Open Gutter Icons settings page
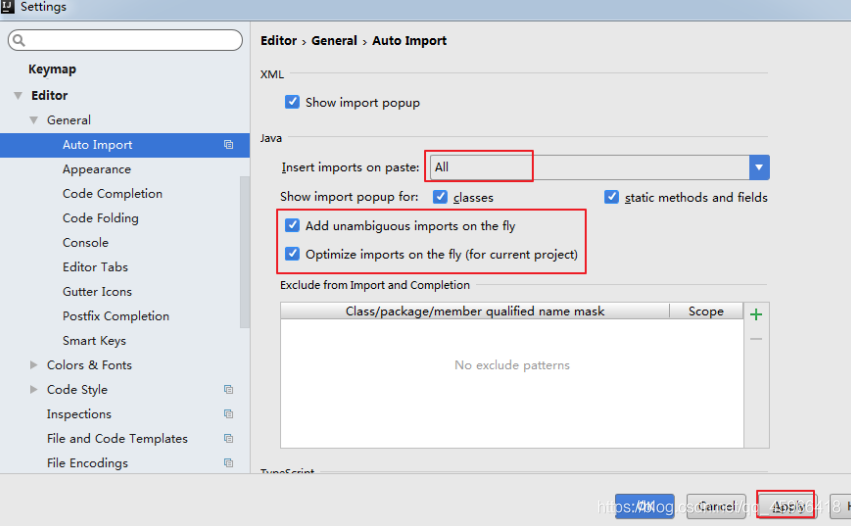851x526 pixels. coord(97,291)
